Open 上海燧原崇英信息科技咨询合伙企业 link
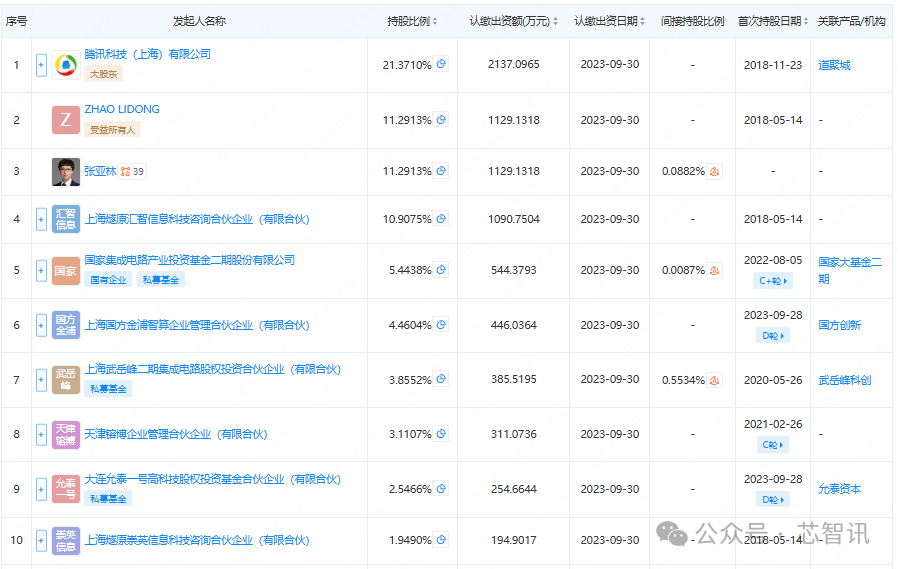 click(197, 540)
